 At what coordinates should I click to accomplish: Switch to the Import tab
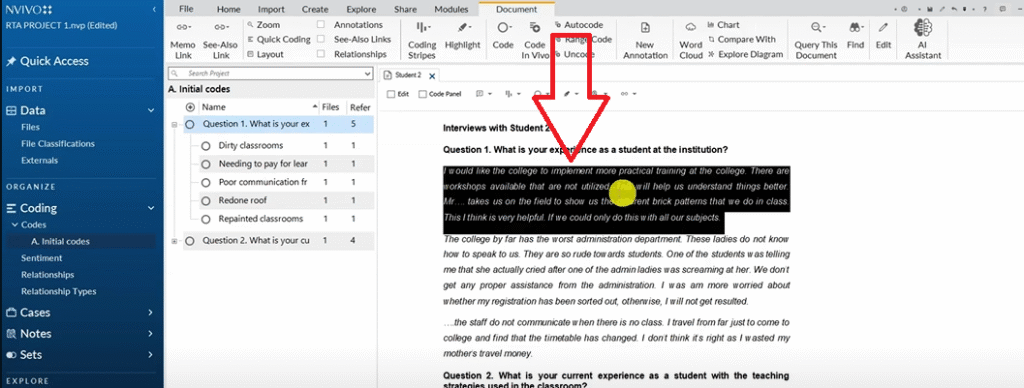click(271, 10)
